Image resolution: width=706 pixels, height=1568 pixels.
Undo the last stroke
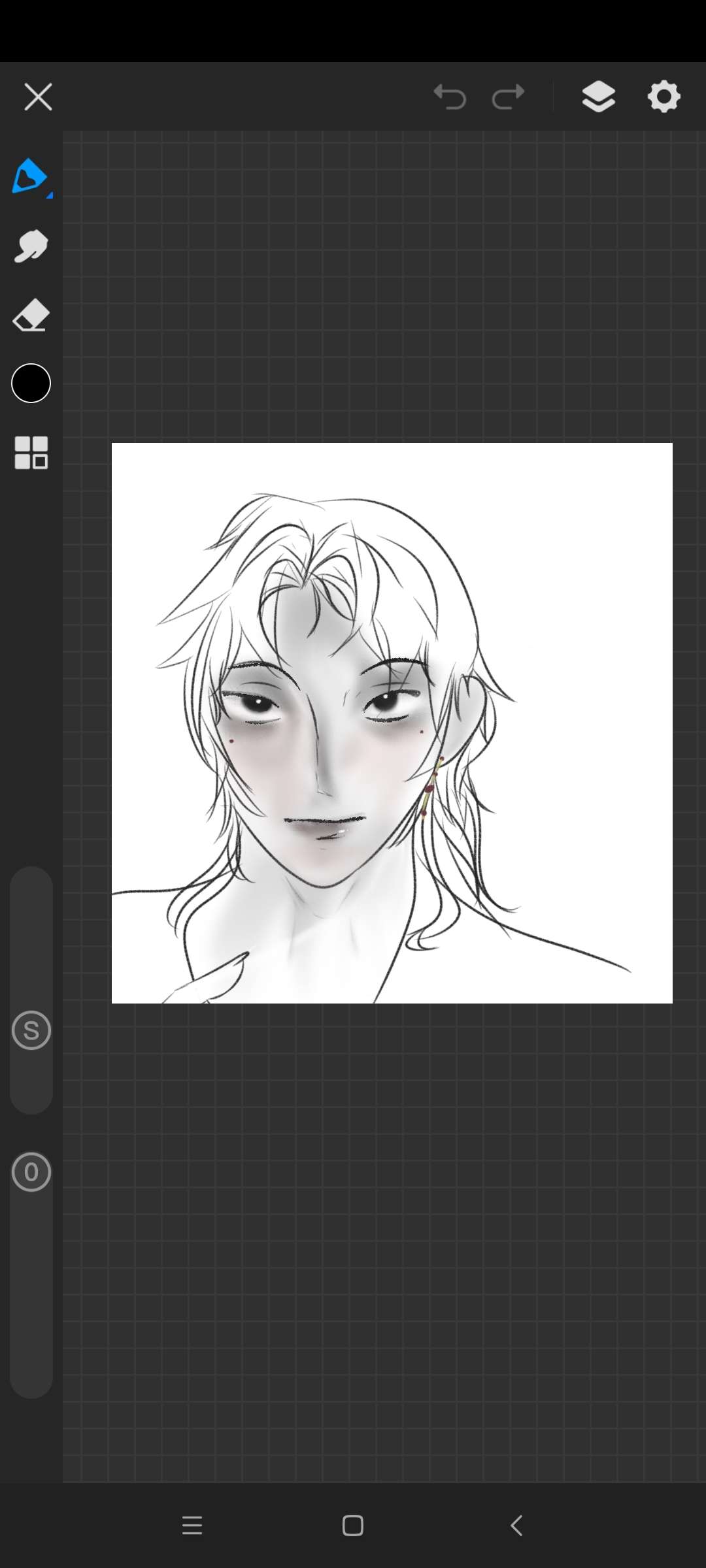pos(450,97)
